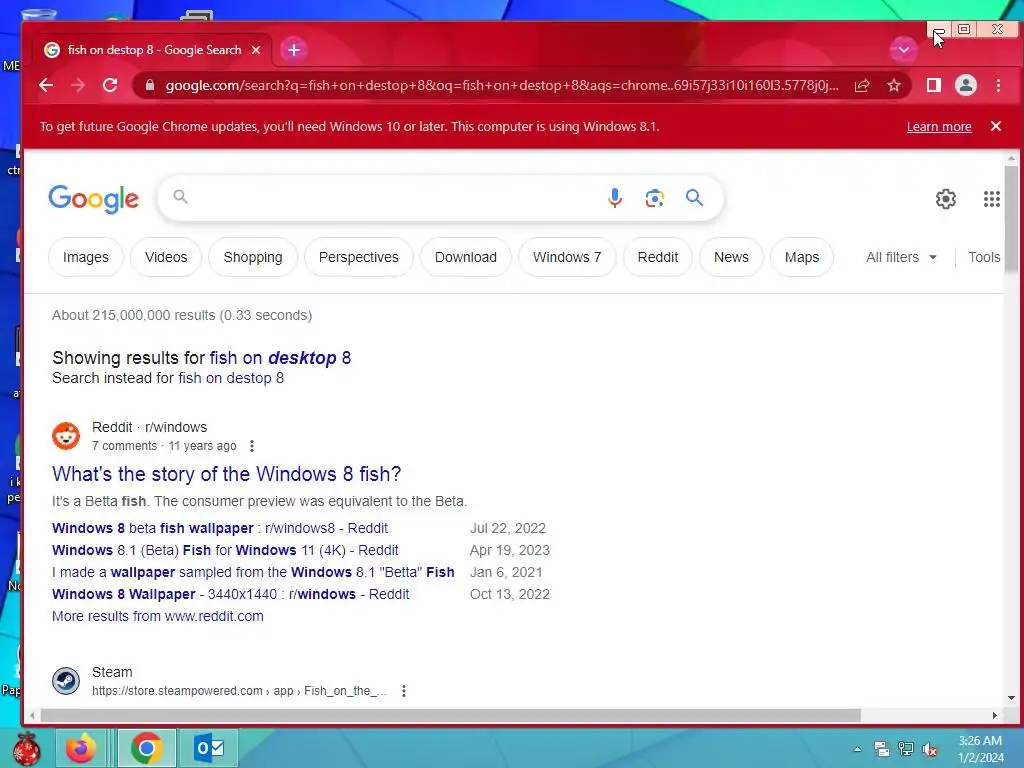Start voice search with microphone
The height and width of the screenshot is (768, 1024).
point(615,197)
